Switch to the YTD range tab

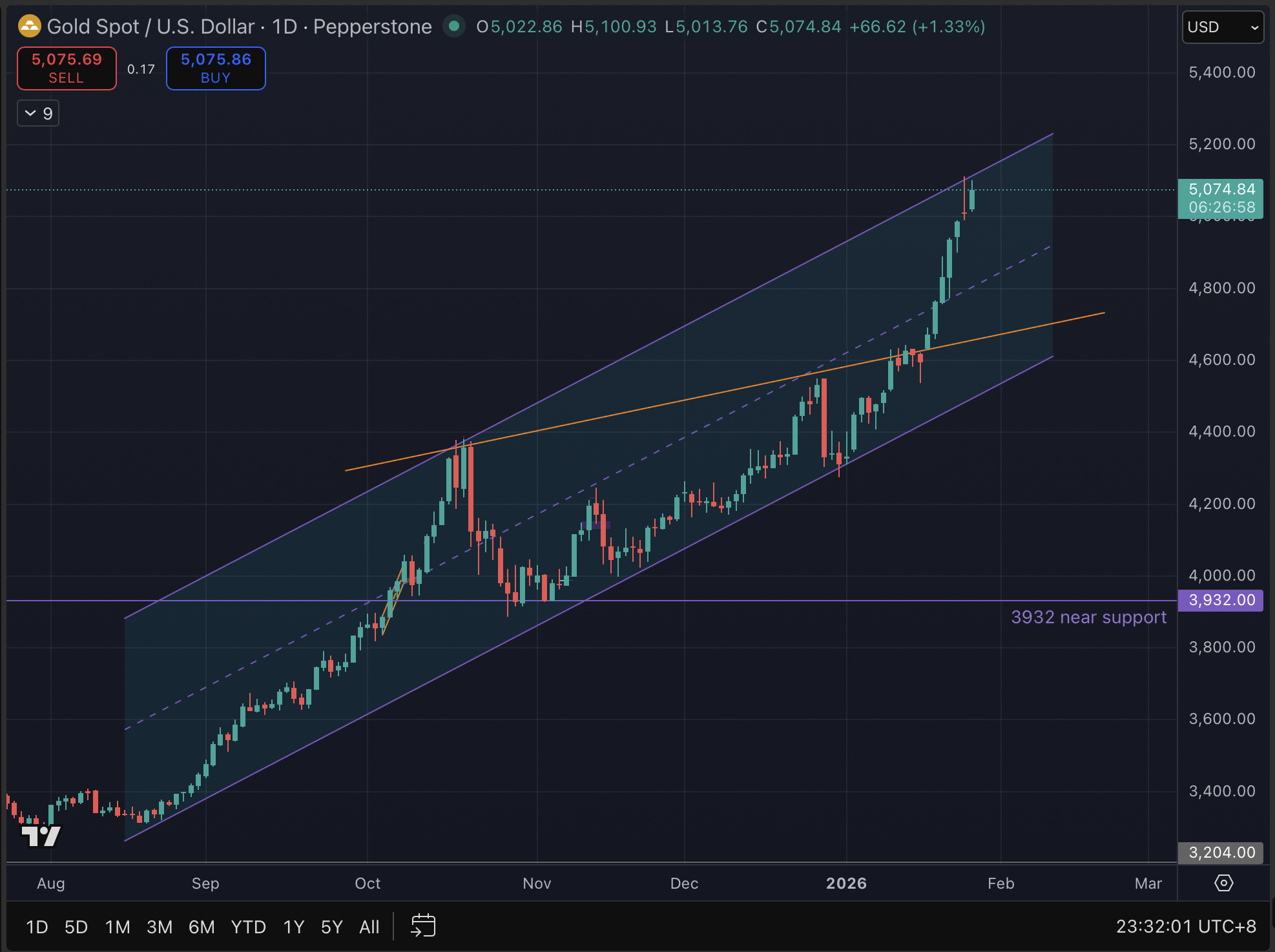(248, 927)
